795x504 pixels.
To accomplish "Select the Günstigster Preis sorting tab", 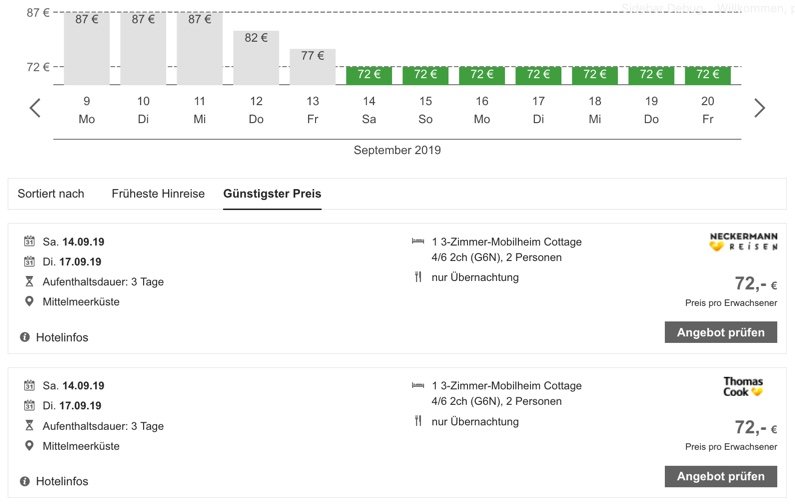I will [x=272, y=194].
